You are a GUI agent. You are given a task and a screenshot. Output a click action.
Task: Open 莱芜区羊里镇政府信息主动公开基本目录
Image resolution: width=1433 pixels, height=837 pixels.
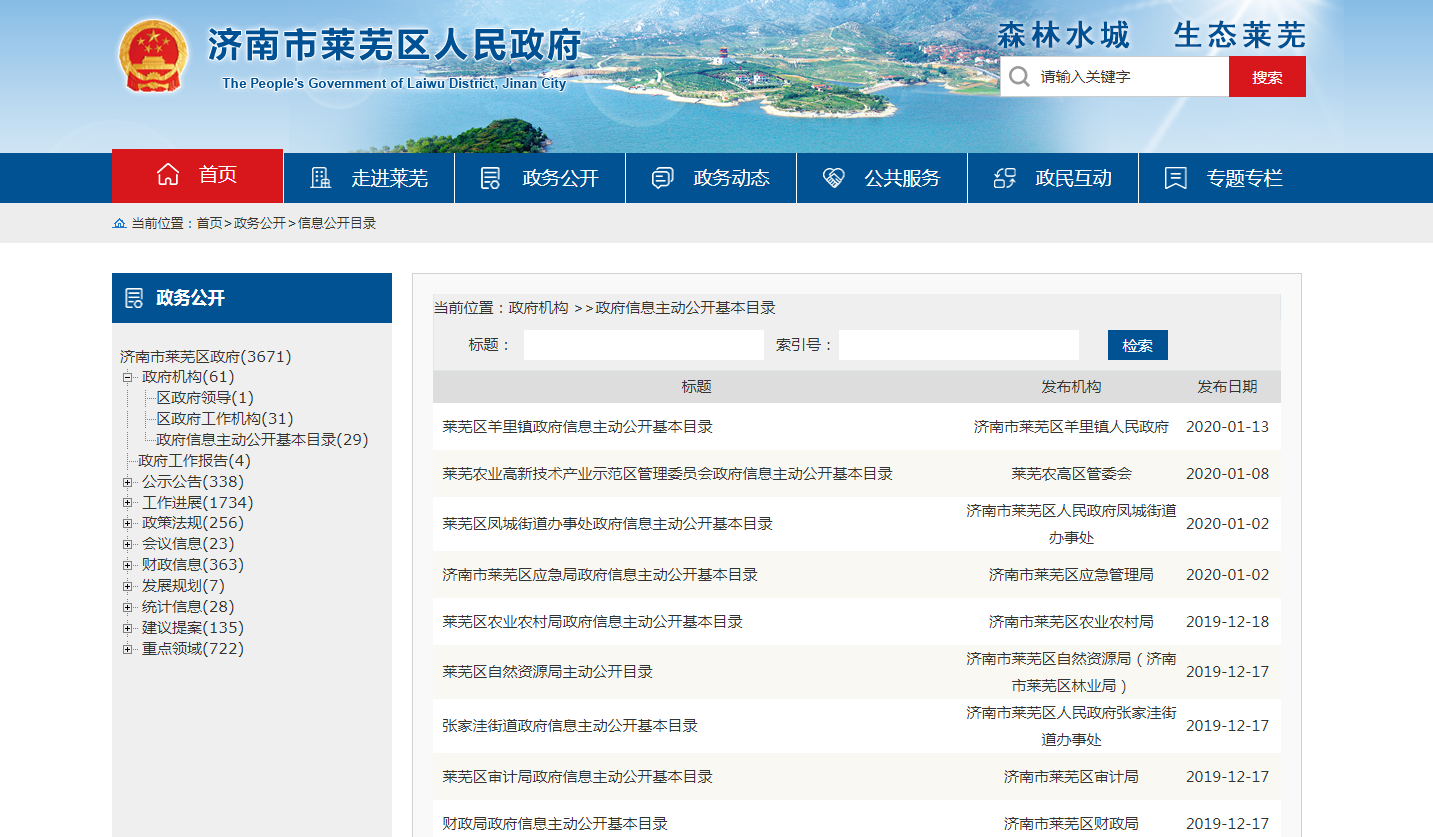pyautogui.click(x=578, y=426)
